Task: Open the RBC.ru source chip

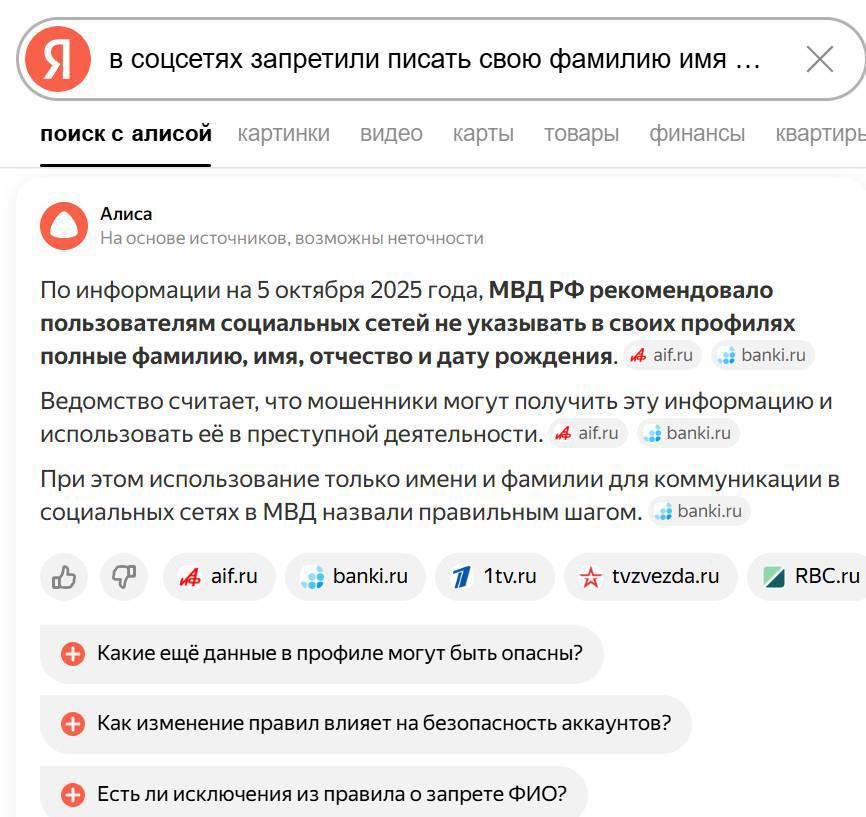Action: coord(811,577)
